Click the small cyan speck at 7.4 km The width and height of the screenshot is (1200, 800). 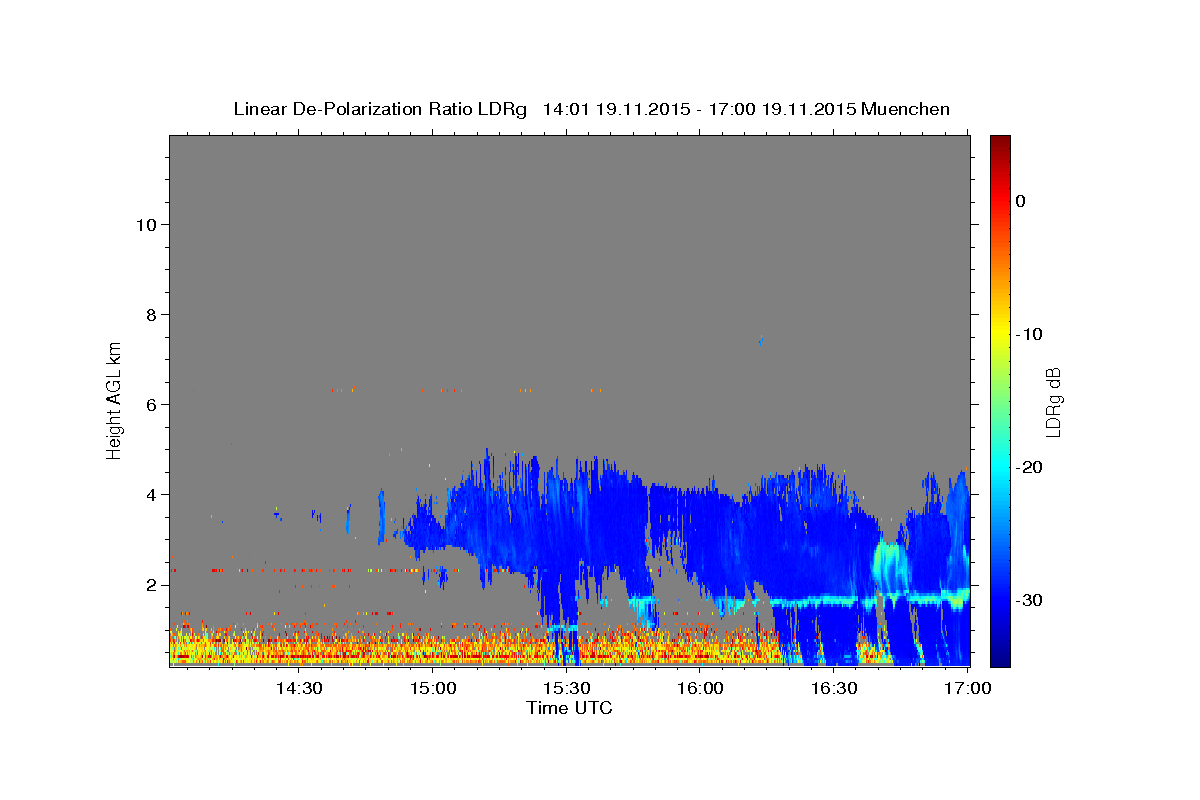761,341
